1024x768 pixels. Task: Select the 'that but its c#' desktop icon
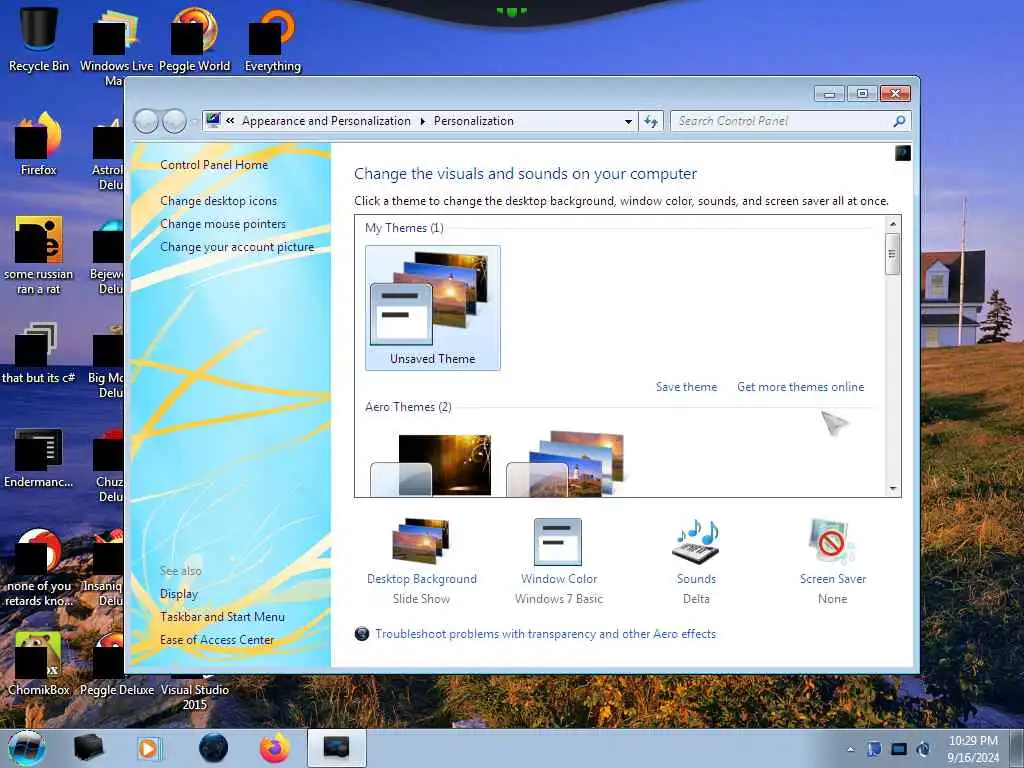(39, 353)
